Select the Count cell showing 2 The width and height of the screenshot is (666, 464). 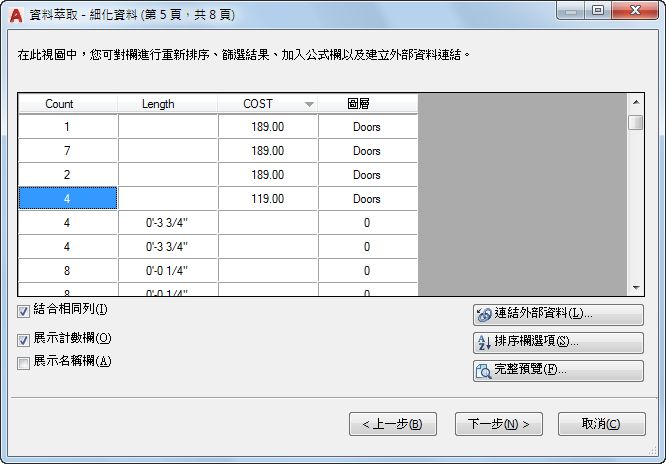pos(68,175)
